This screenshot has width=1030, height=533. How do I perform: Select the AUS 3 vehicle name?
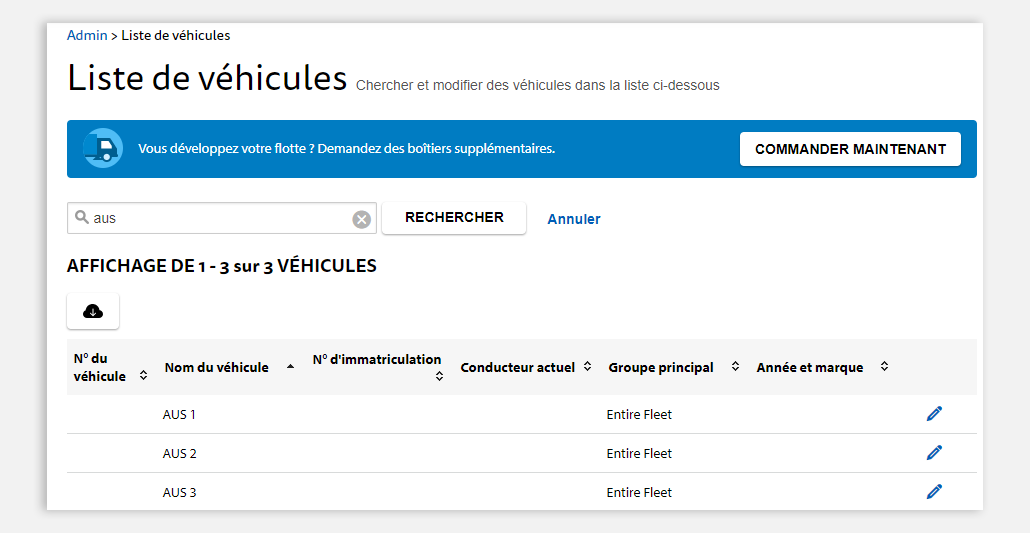[179, 492]
